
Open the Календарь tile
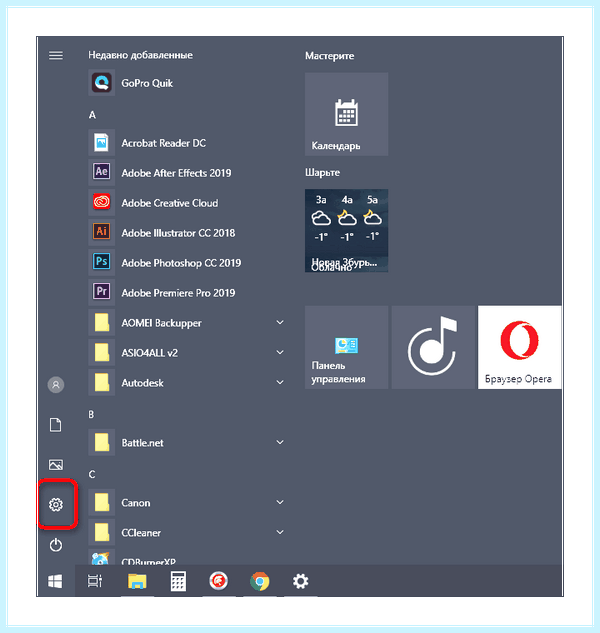346,114
